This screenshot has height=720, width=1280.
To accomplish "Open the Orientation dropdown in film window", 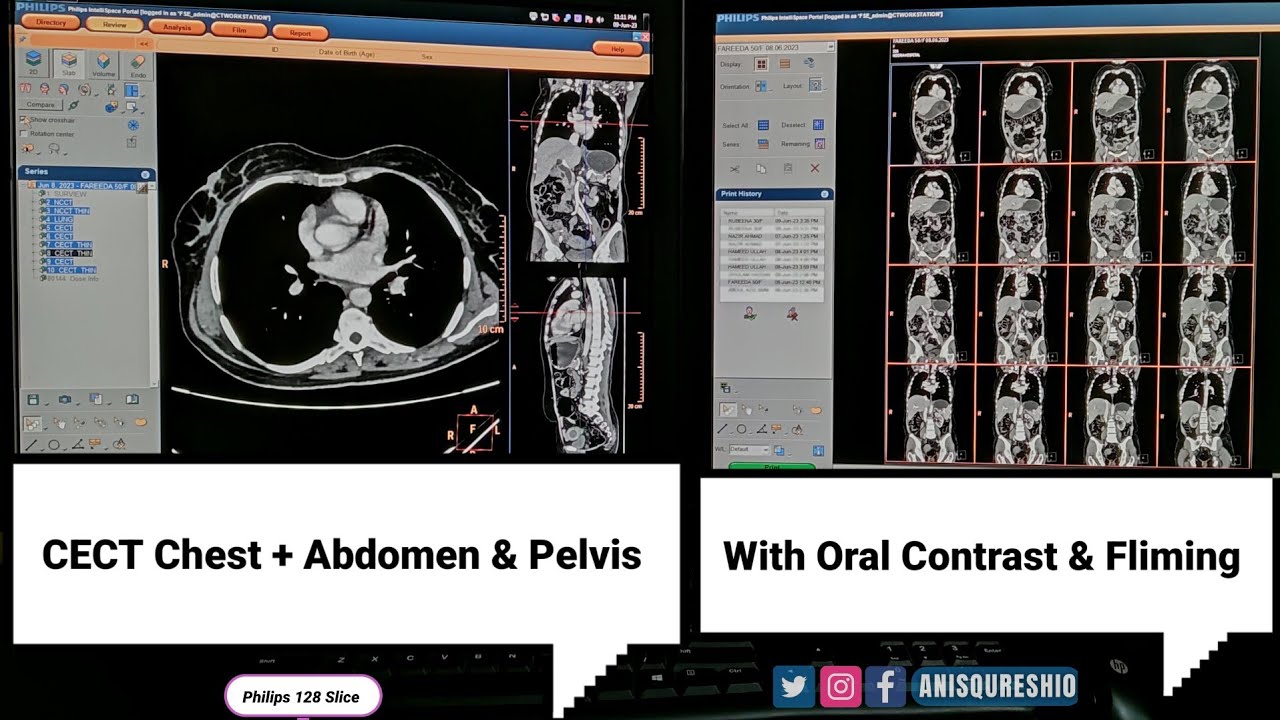I will [762, 86].
